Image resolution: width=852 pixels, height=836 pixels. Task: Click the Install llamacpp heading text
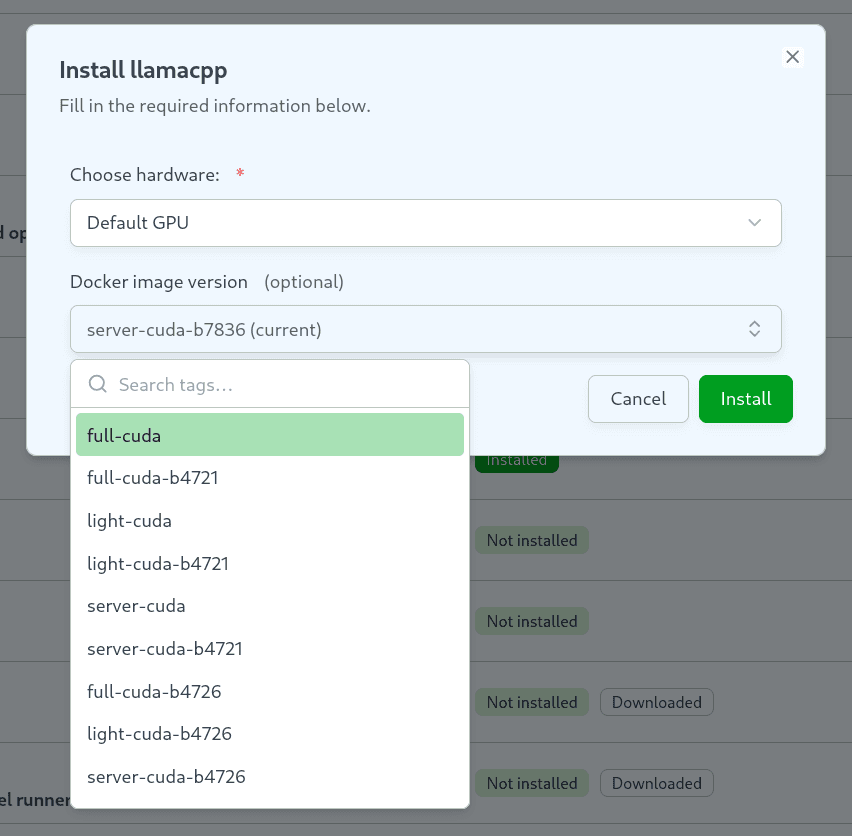[143, 71]
